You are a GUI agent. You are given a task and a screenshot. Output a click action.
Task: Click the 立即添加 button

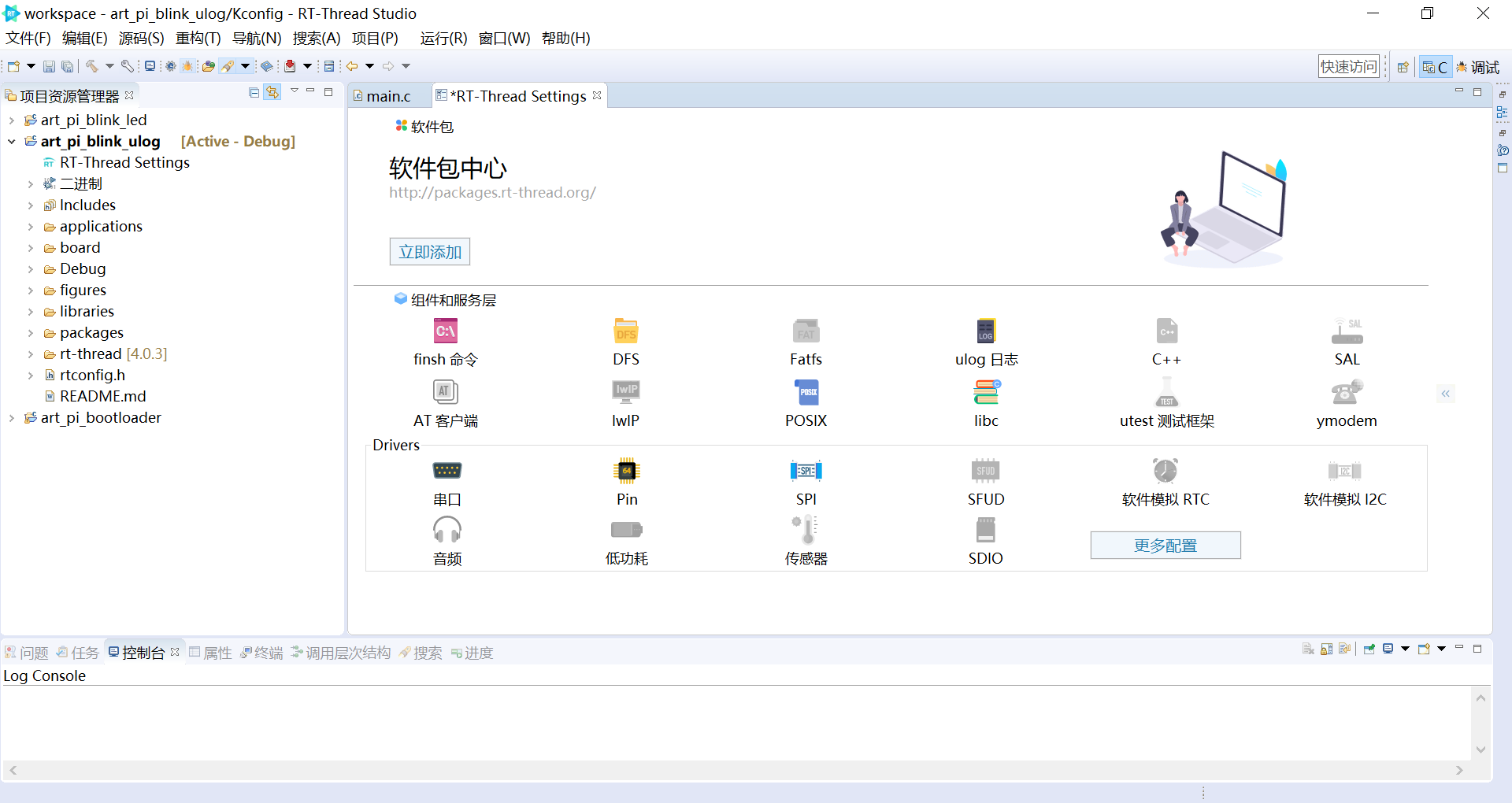[x=429, y=252]
